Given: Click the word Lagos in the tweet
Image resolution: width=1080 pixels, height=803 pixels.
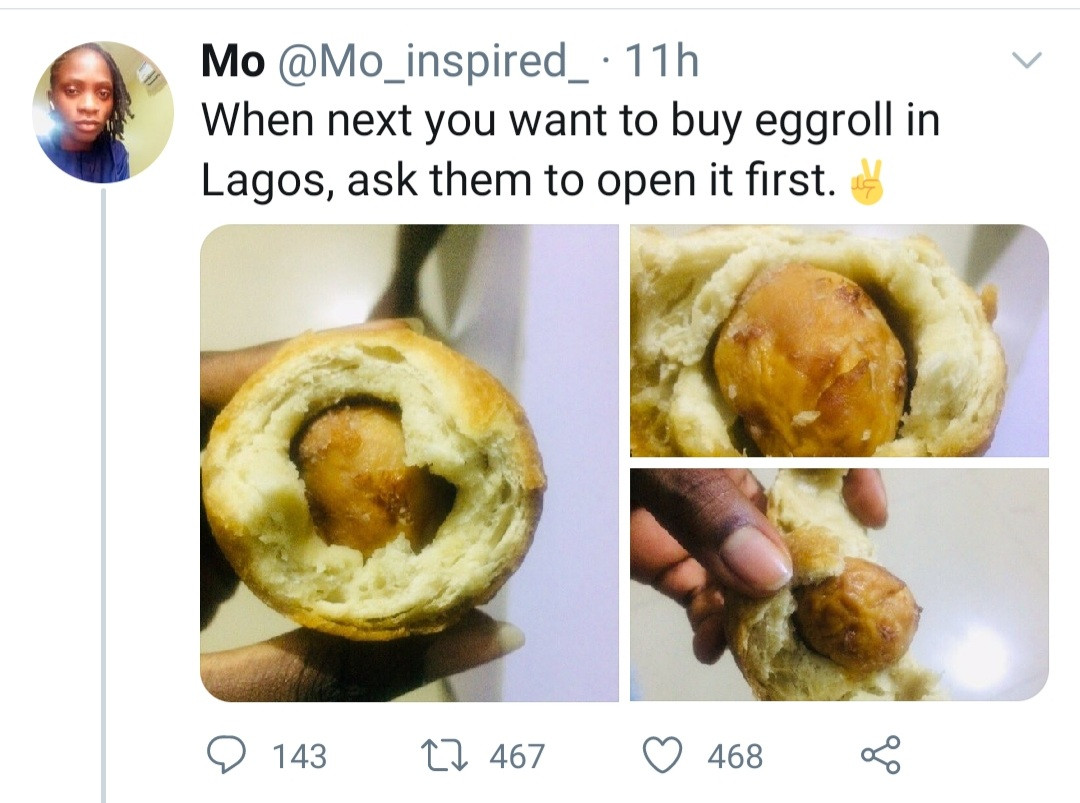Looking at the screenshot, I should (262, 180).
